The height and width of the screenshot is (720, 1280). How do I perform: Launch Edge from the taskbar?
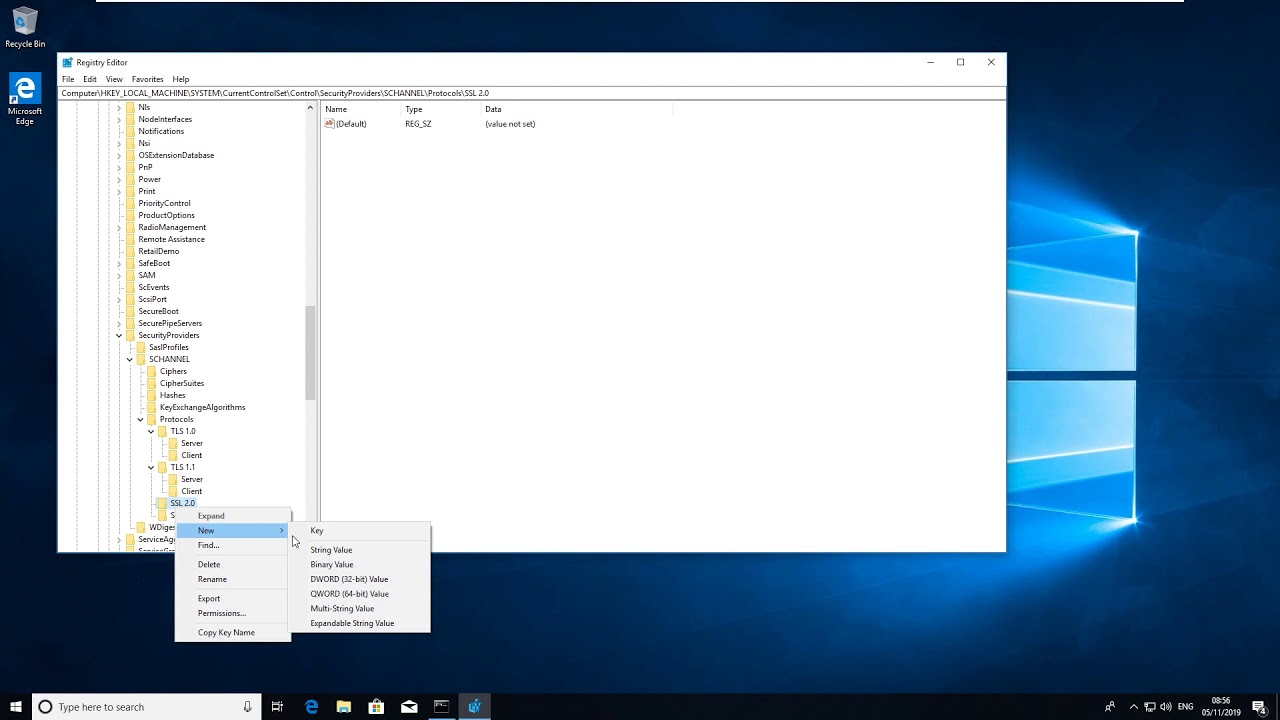coord(312,707)
